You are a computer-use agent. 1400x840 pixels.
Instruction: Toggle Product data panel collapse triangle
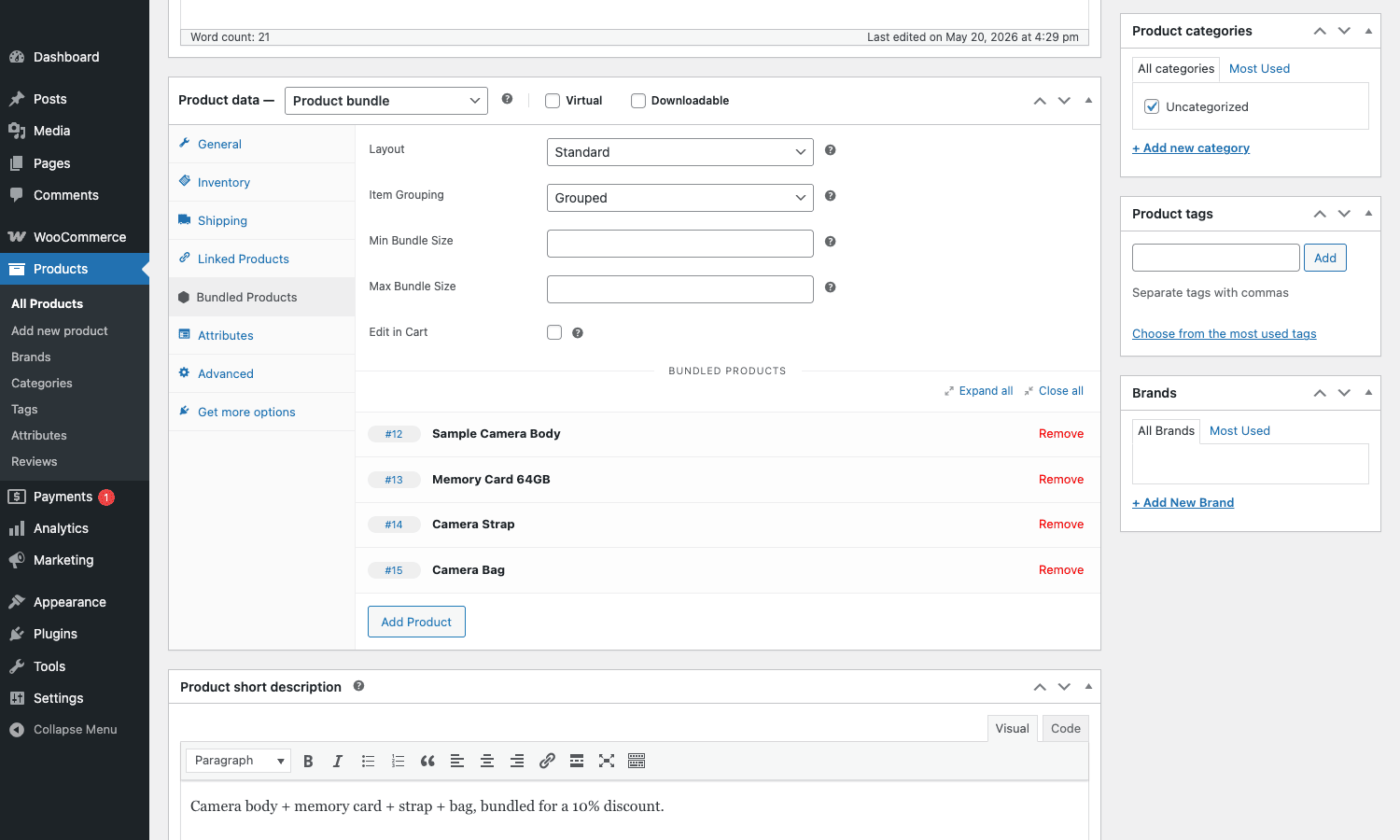point(1088,101)
